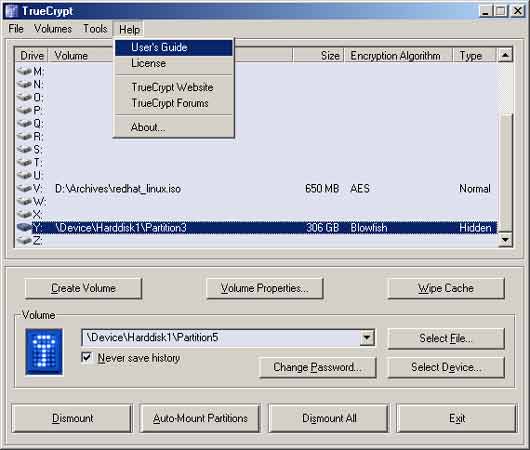Screen dimensions: 530x450
Task: Click the Dismount button
Action: tap(72, 418)
